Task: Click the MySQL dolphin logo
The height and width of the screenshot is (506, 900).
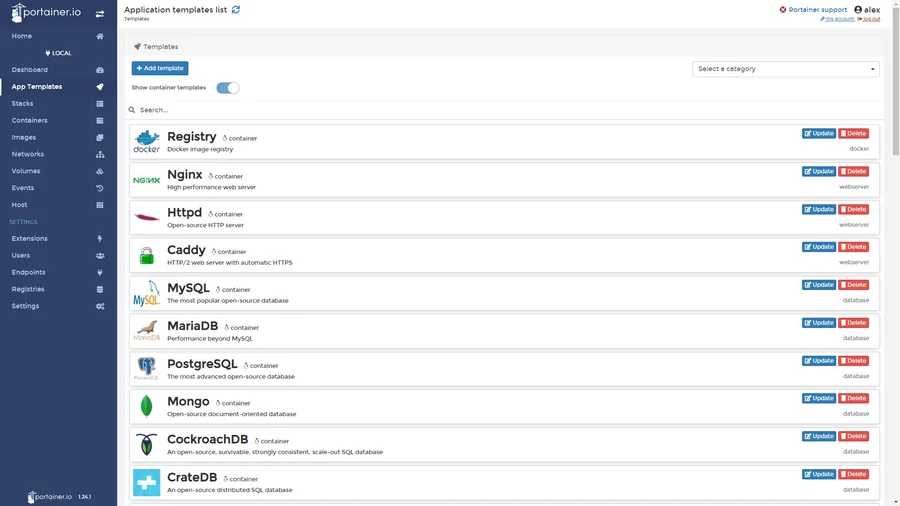Action: coord(146,293)
